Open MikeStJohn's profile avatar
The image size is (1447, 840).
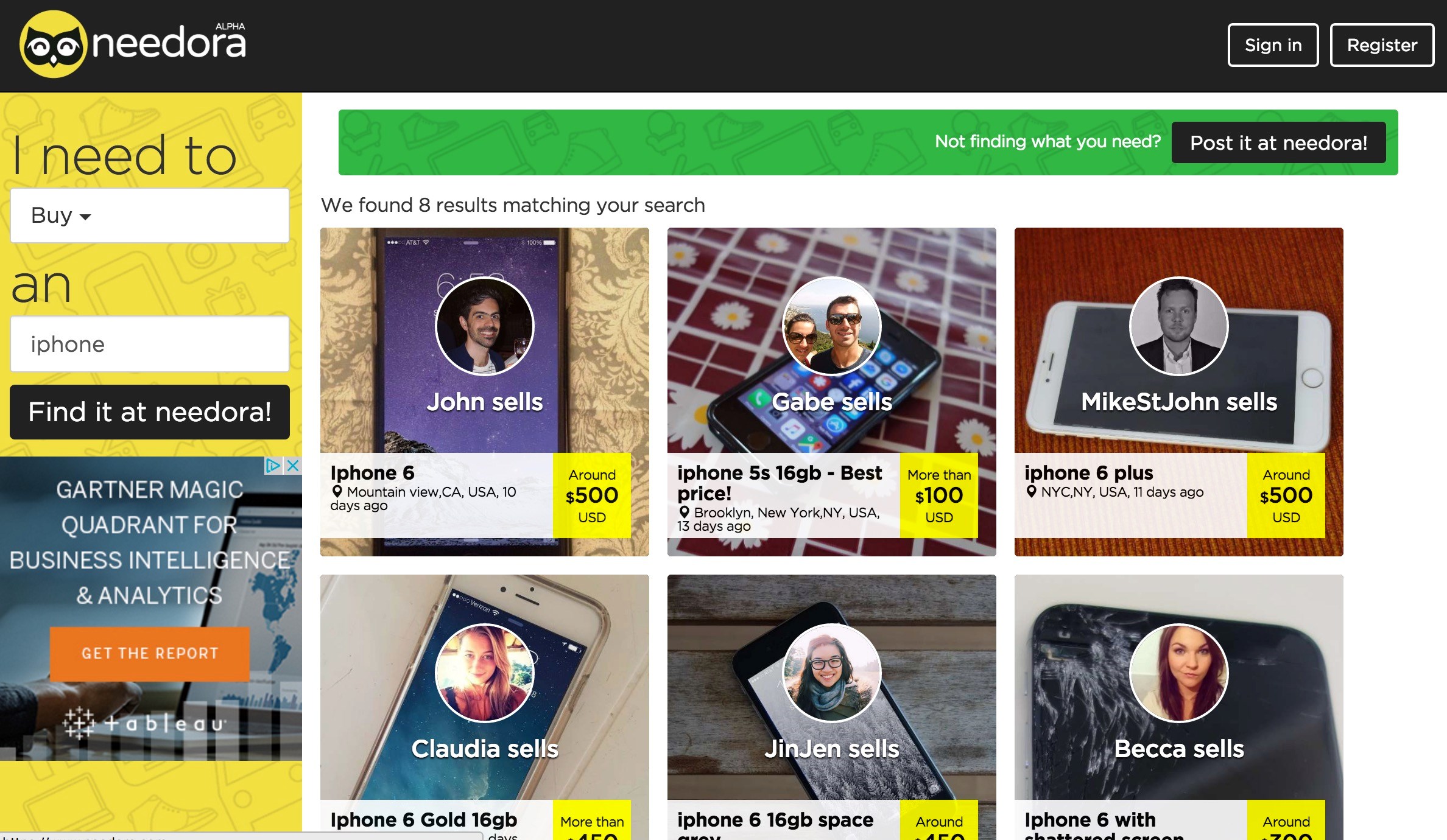point(1179,326)
